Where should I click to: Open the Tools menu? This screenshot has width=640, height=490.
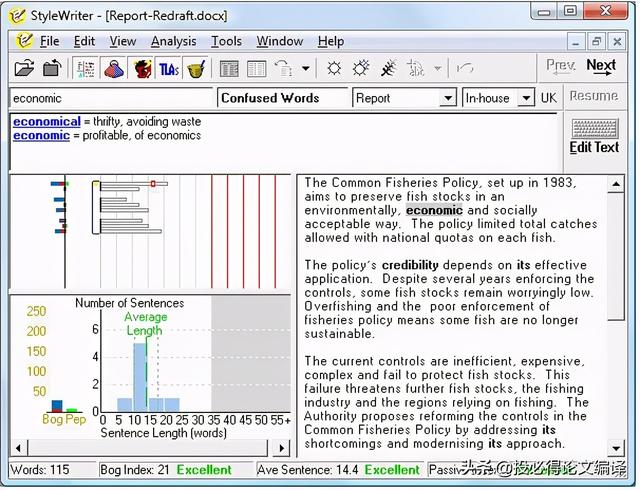pos(226,41)
